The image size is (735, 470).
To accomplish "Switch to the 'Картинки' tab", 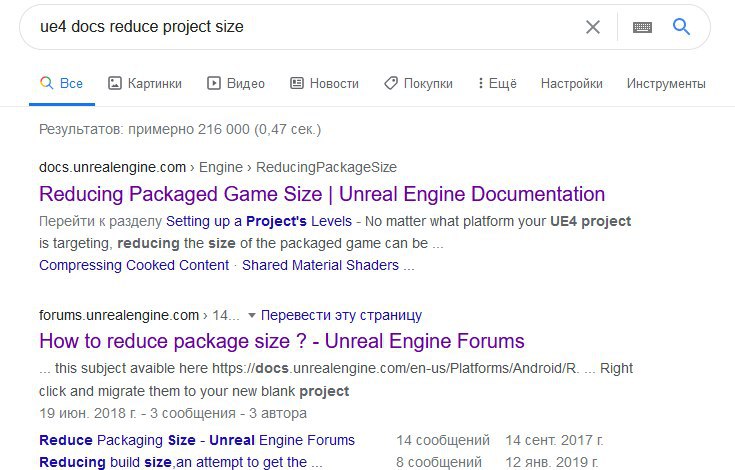I will tap(145, 83).
